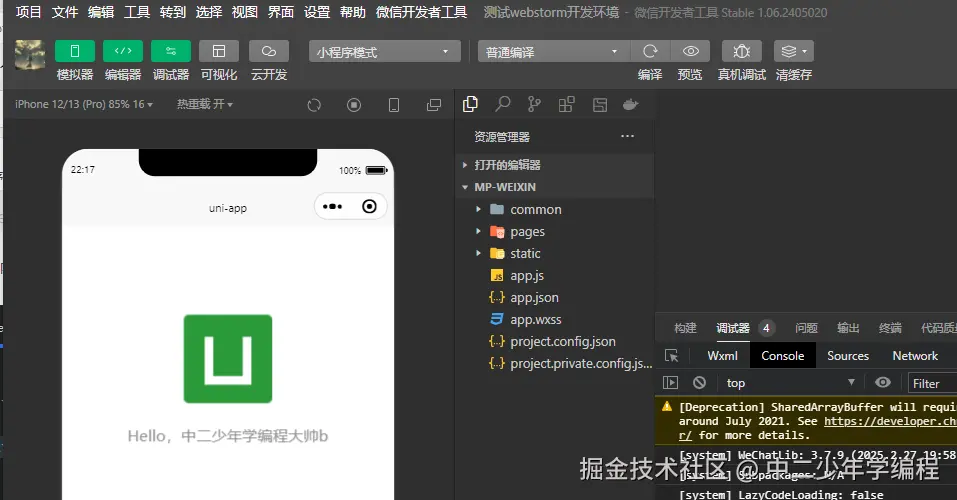957x500 pixels.
Task: Expand the pages folder
Action: click(x=555, y=231)
